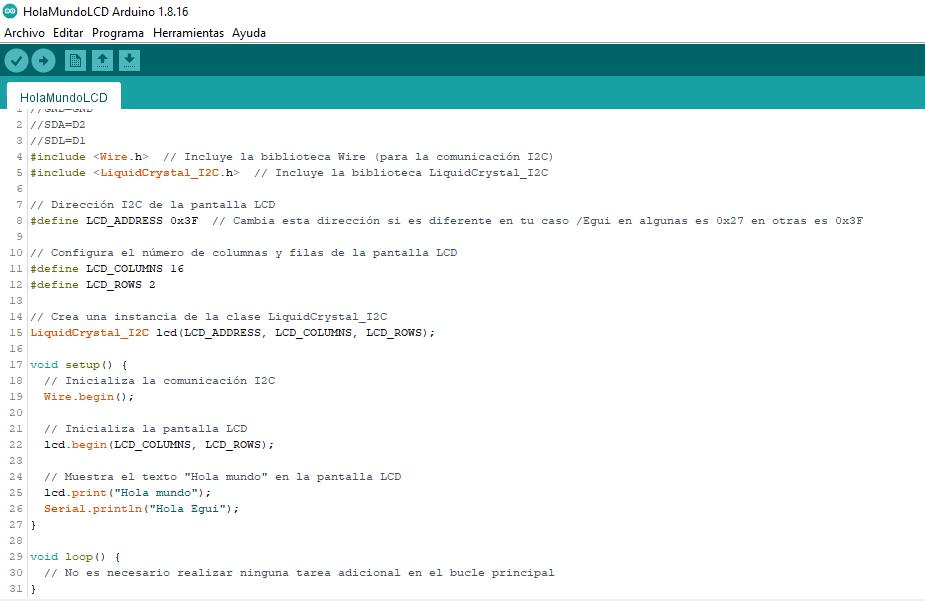Click the "#define LCD_ADDRESS 0x3F" definition

tap(114, 221)
